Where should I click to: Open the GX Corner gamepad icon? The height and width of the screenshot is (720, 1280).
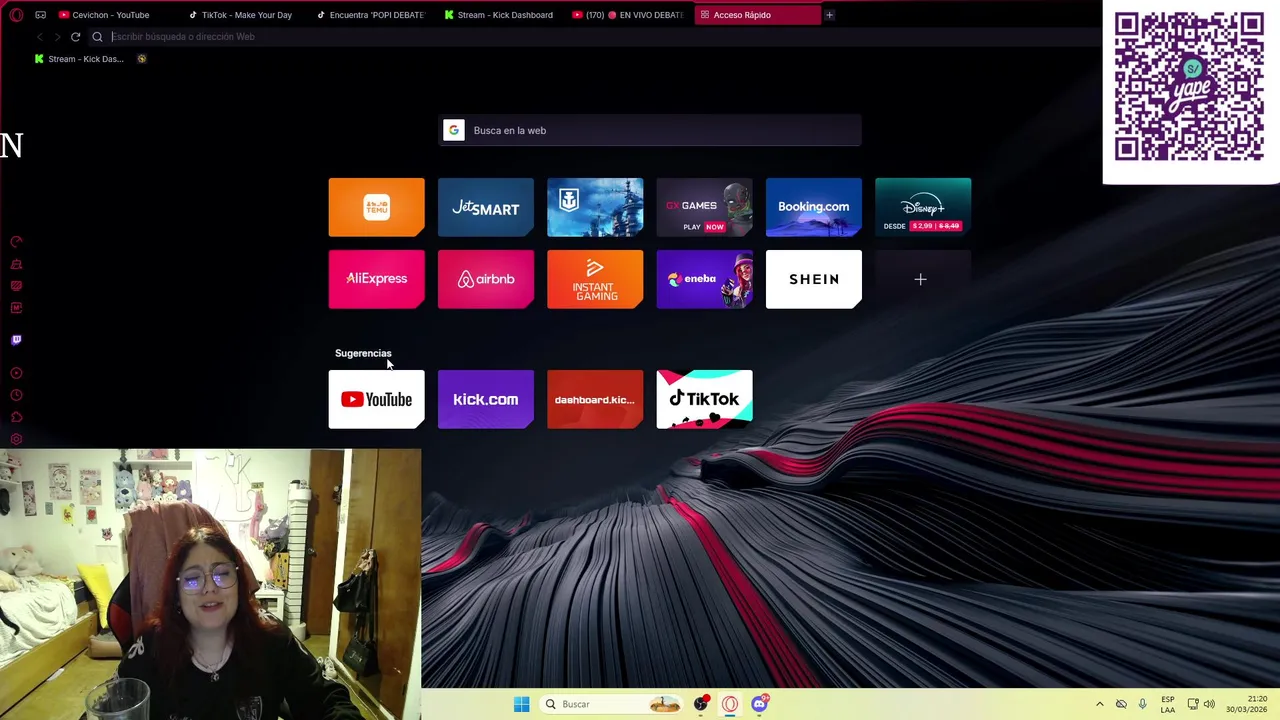coord(40,15)
